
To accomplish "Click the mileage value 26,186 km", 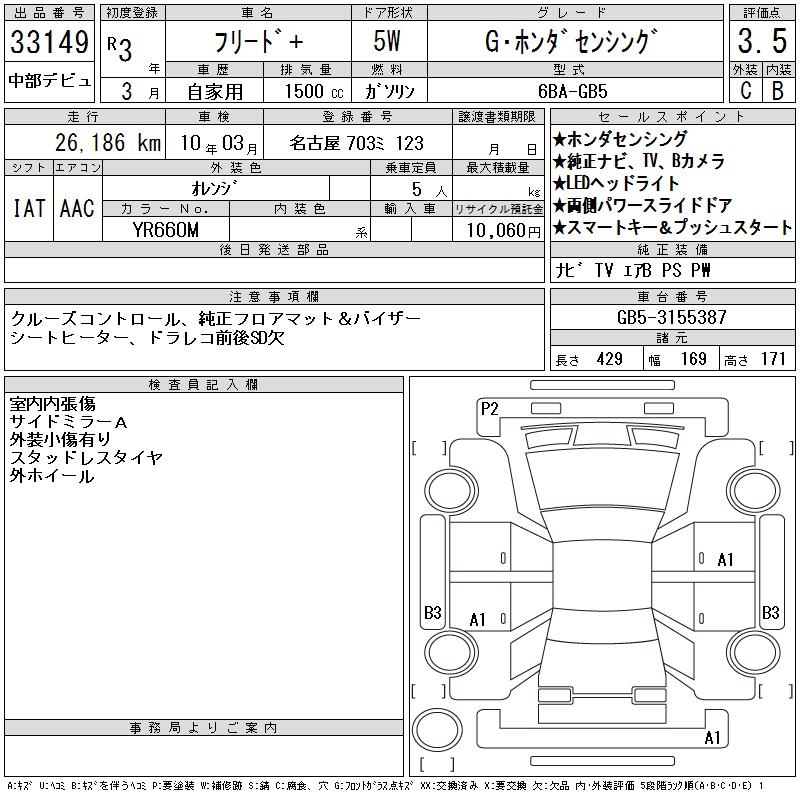I will coord(94,143).
